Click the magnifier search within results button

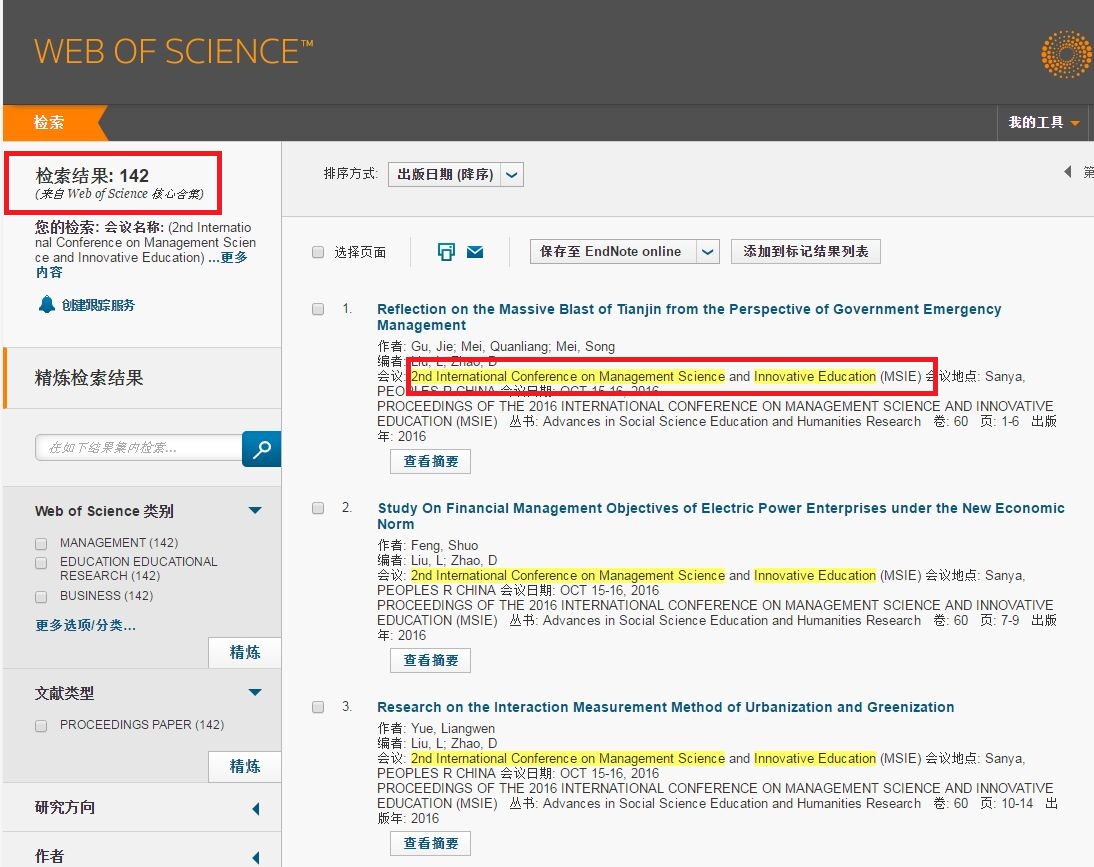[262, 449]
